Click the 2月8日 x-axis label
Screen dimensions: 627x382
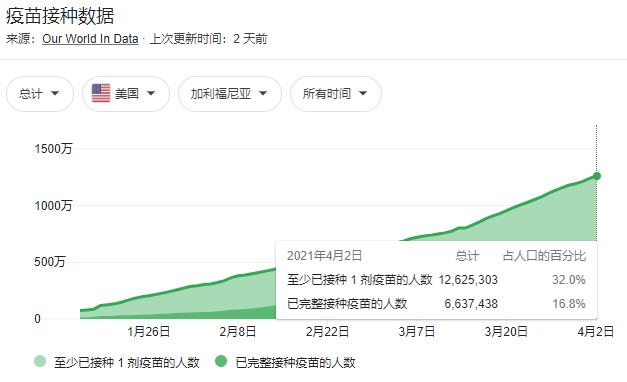click(x=238, y=332)
